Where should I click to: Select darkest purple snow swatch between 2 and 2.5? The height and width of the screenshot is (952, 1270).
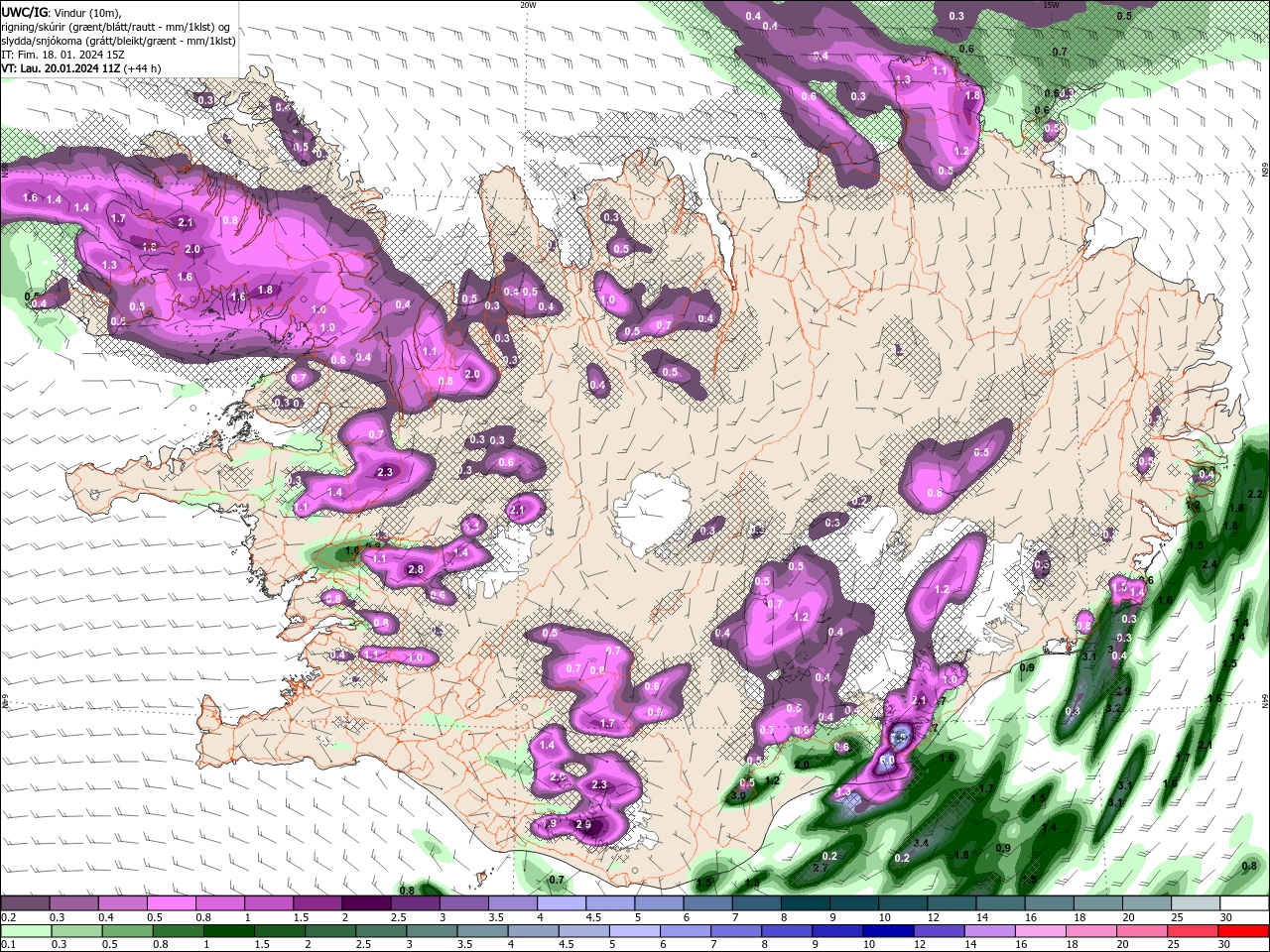click(366, 903)
